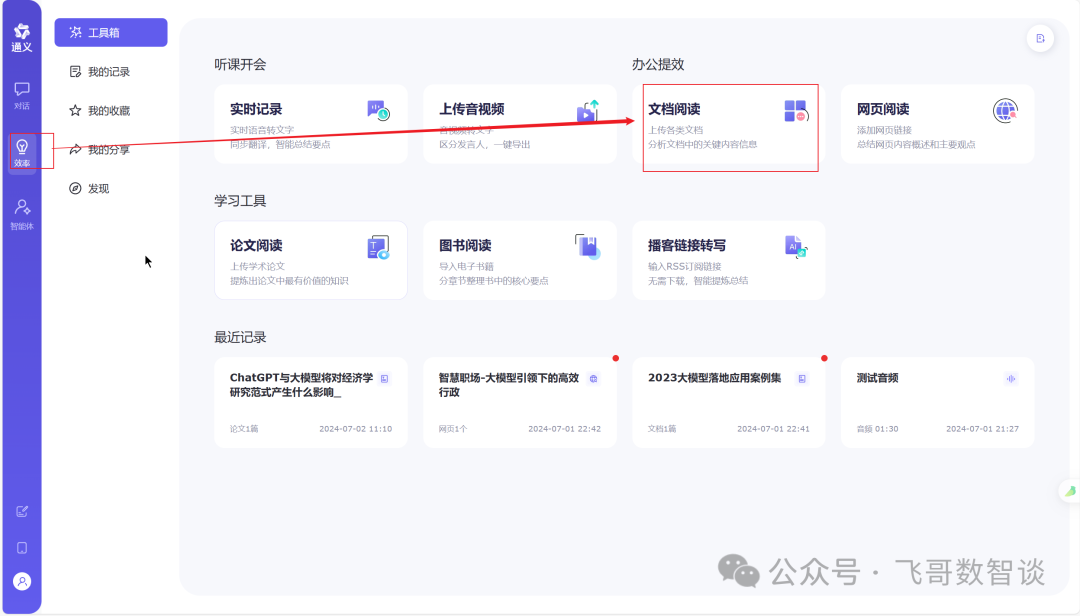Screen dimensions: 1080x616
Task: Open the 对话 chat section
Action: coord(21,96)
